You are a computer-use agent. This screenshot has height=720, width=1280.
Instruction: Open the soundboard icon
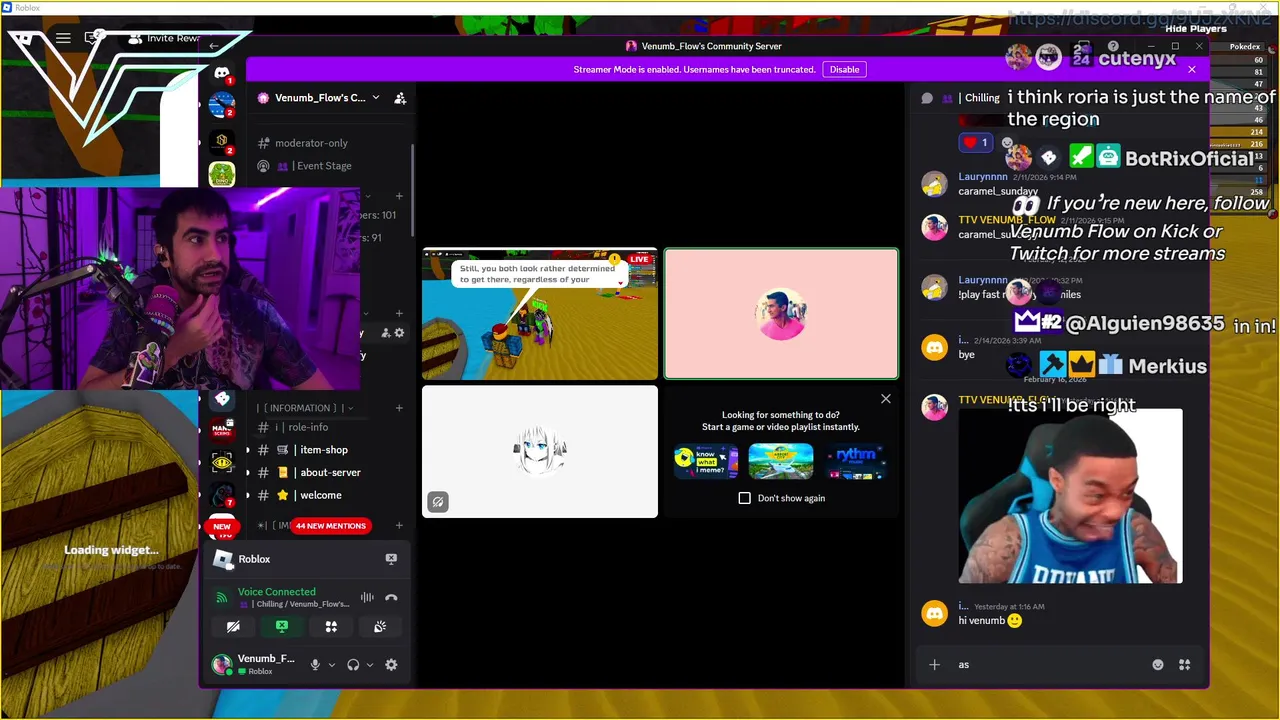click(x=380, y=627)
